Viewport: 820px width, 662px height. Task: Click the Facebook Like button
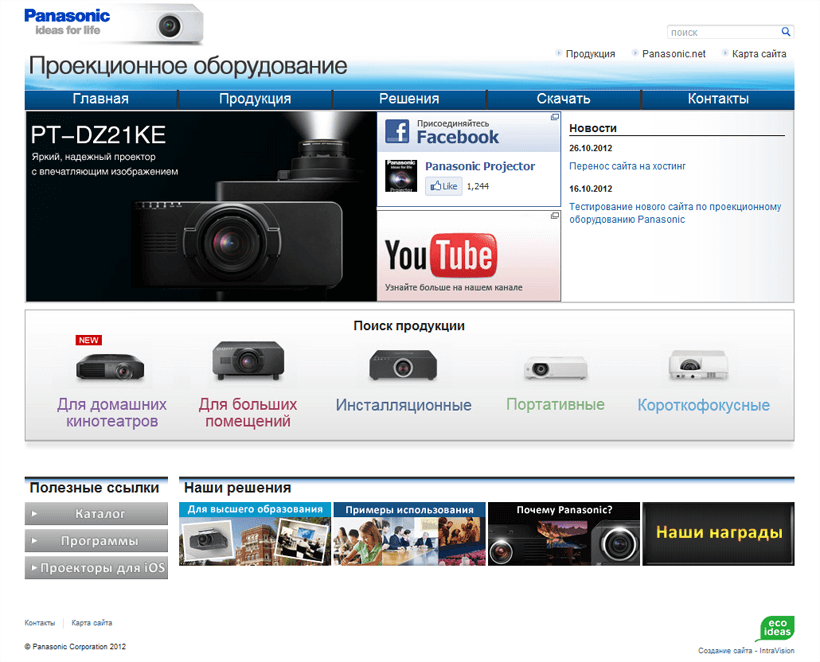(443, 186)
